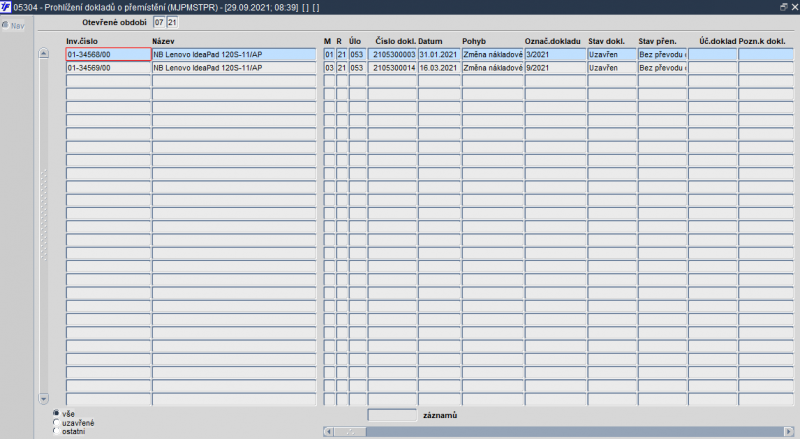Viewport: 800px width, 439px height.
Task: Click the month field '07' of open period
Action: [x=159, y=22]
